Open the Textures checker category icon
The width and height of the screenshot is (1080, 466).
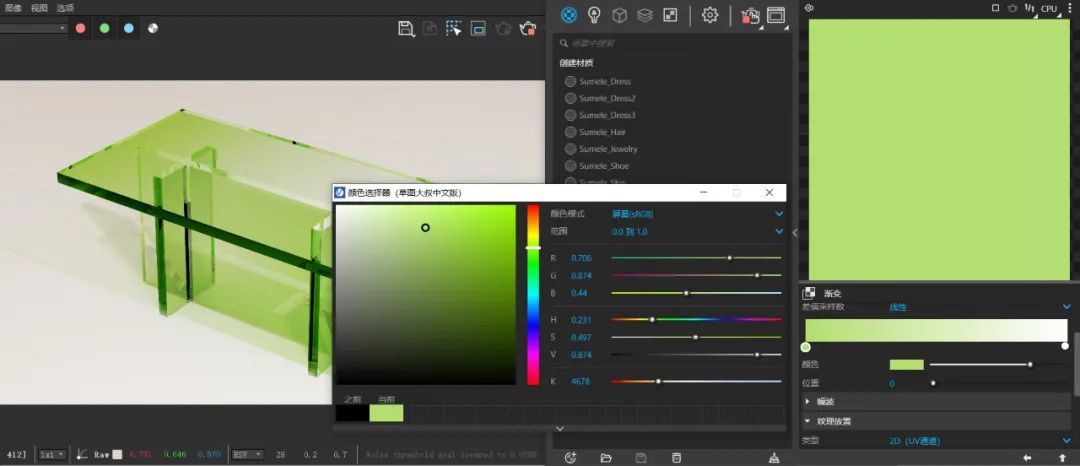[670, 15]
